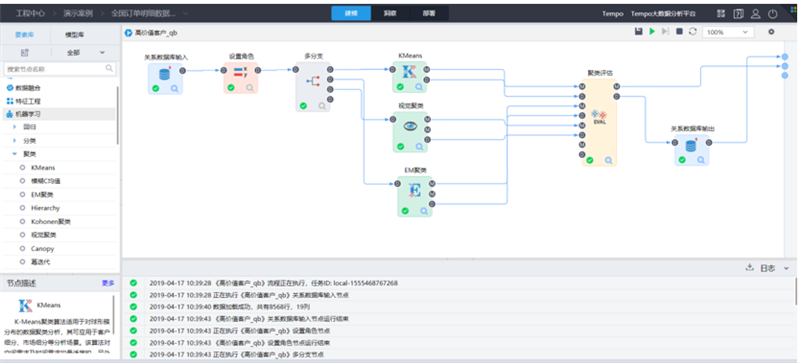Select the 聚类评估 EVAL node icon
800x363 pixels.
(599, 116)
